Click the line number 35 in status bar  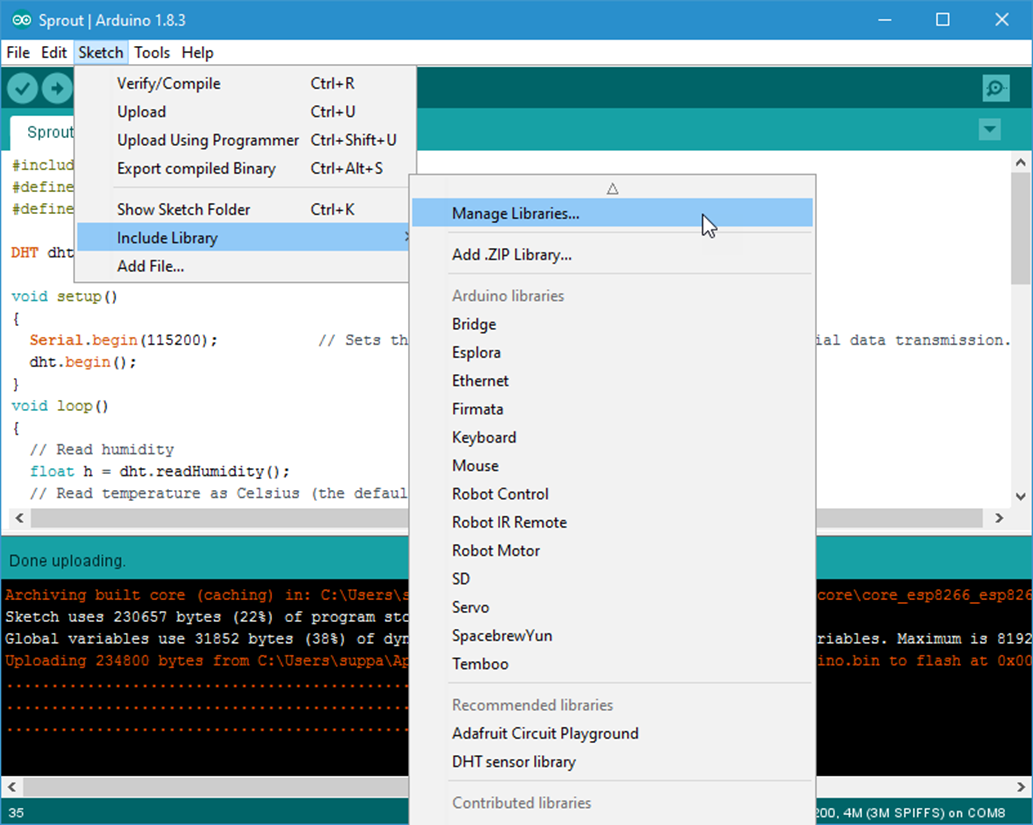pos(16,812)
